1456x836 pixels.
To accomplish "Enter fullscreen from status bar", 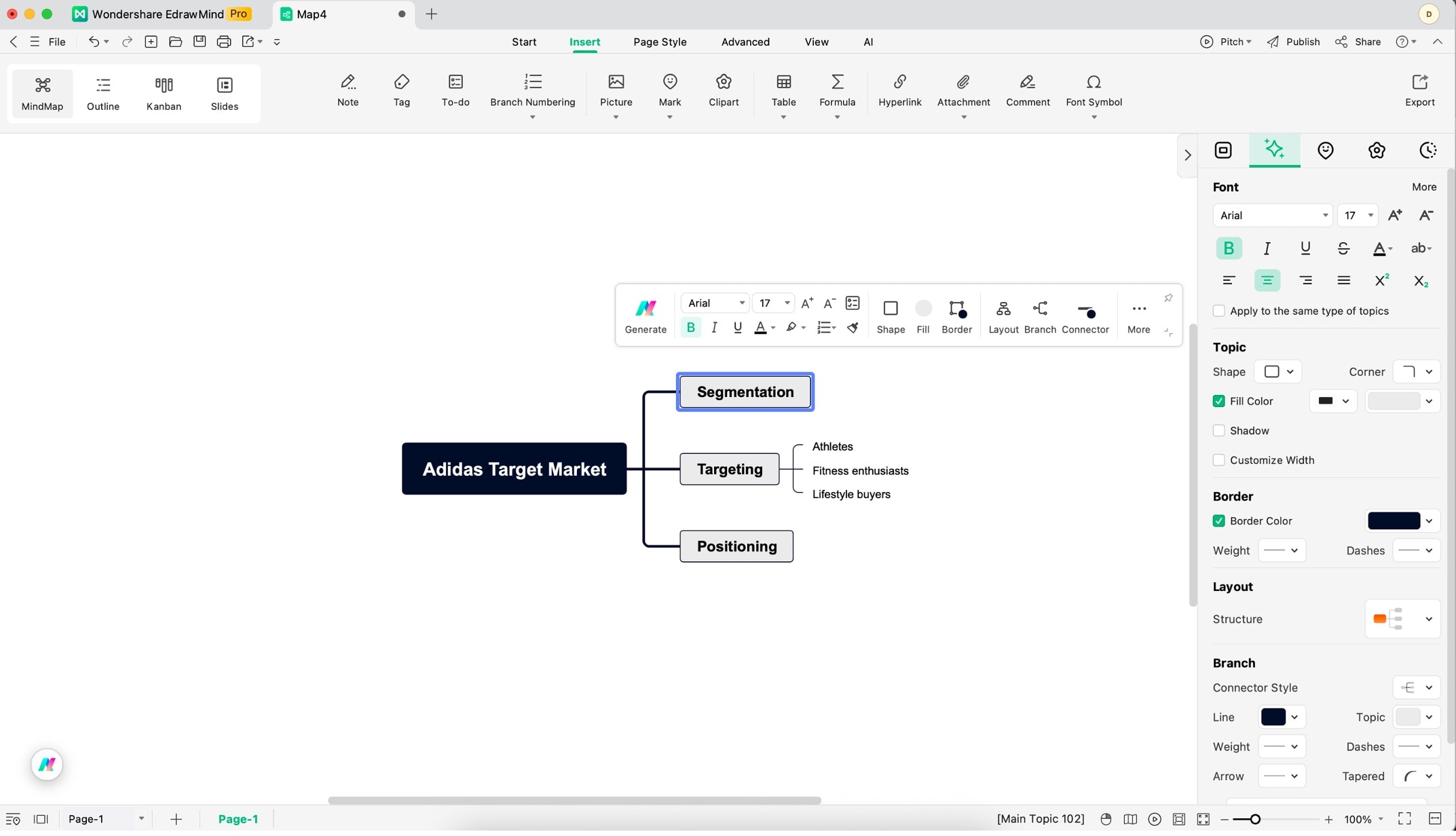I will click(x=1404, y=818).
